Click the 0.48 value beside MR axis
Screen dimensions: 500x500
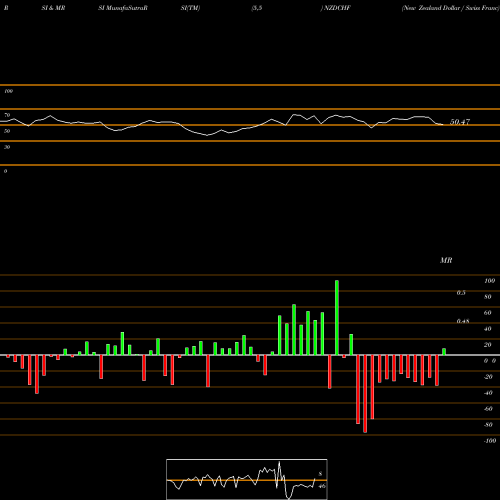tap(463, 321)
